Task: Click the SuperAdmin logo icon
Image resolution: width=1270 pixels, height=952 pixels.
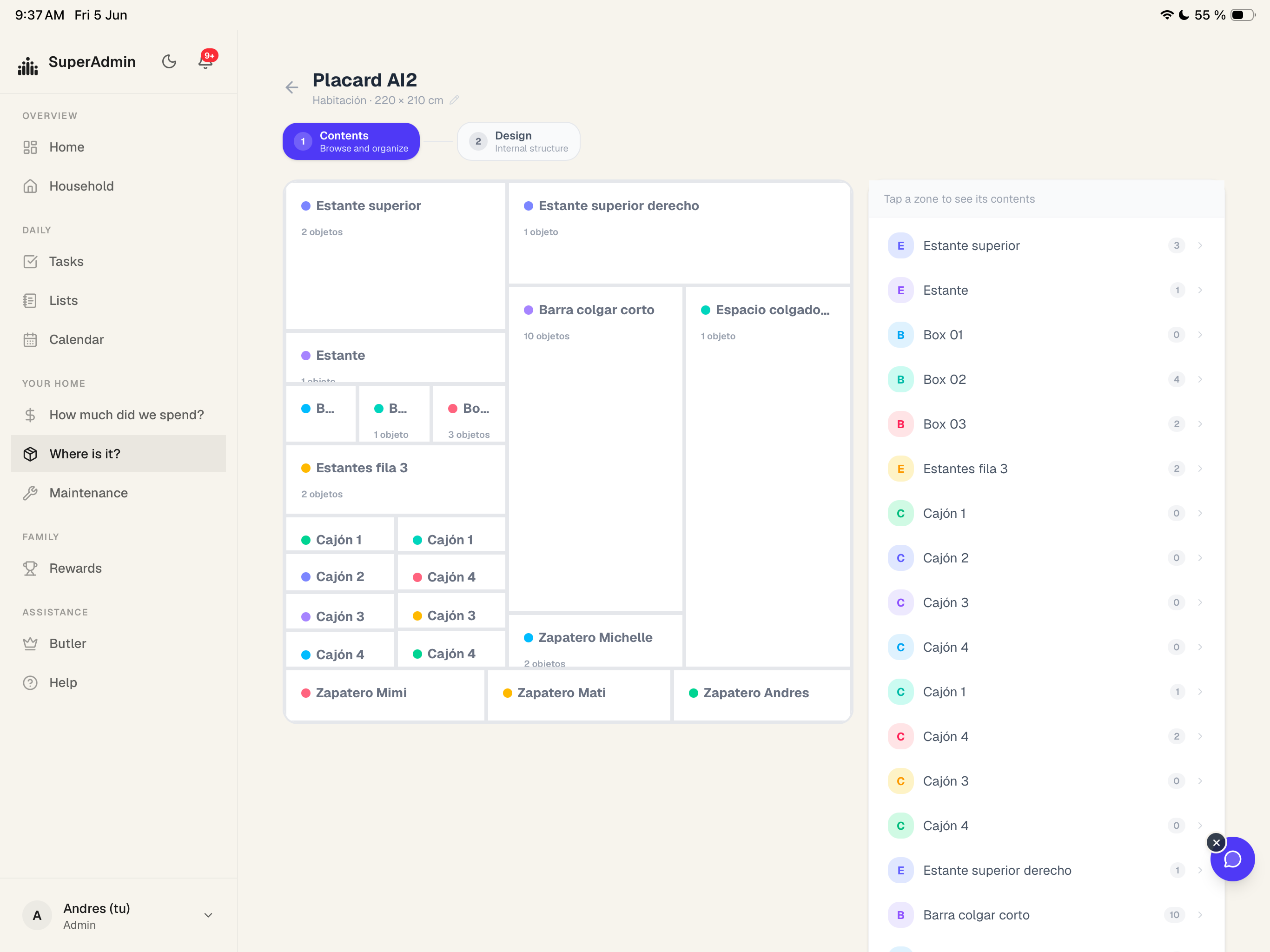Action: 27,66
